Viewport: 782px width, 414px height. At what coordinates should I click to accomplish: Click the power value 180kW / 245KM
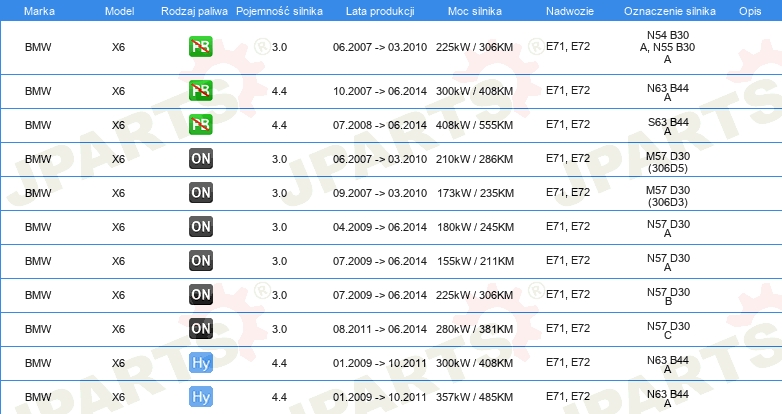click(475, 227)
